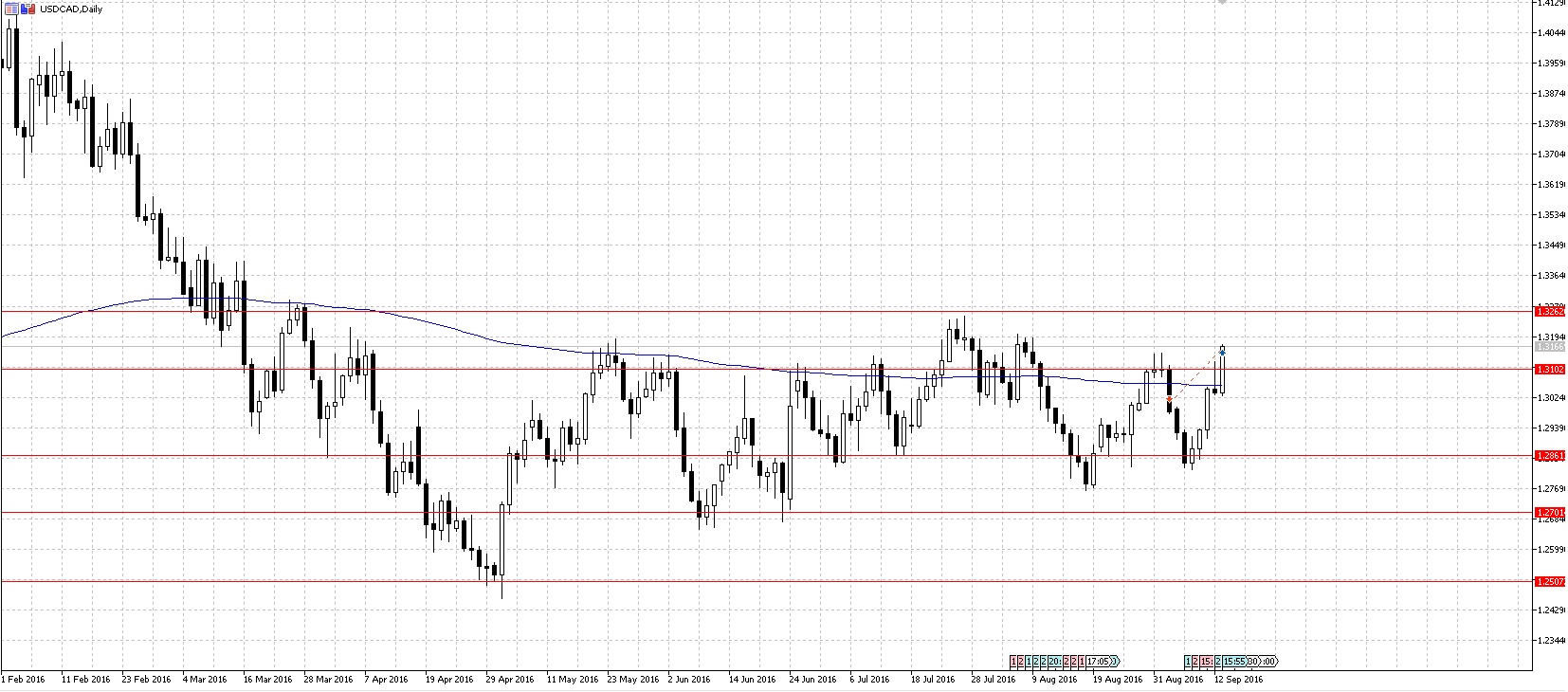Screen dimensions: 1568x692
Task: Click the 1.3534 price scale value
Action: pyautogui.click(x=1552, y=214)
